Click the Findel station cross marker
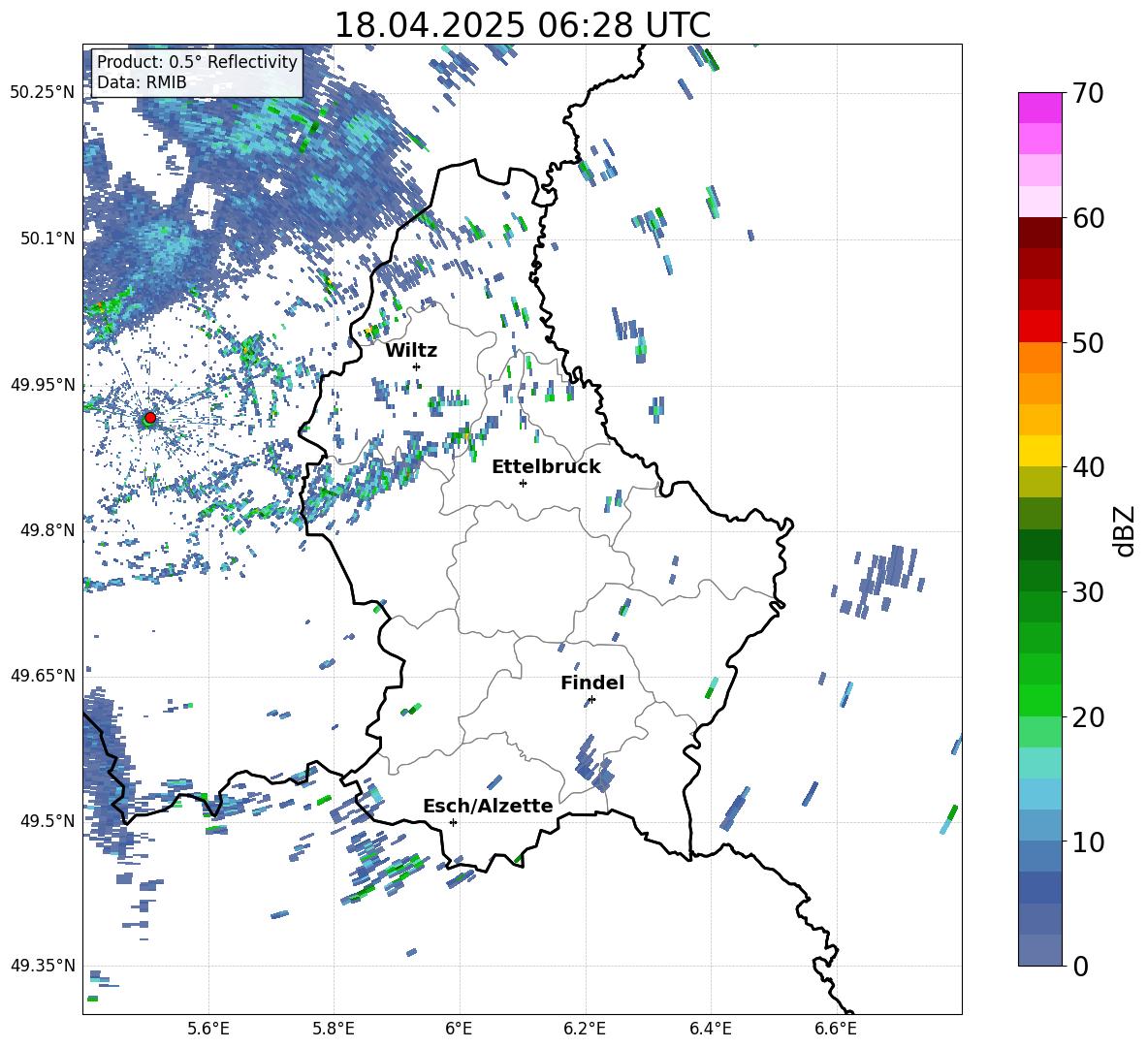 591,700
